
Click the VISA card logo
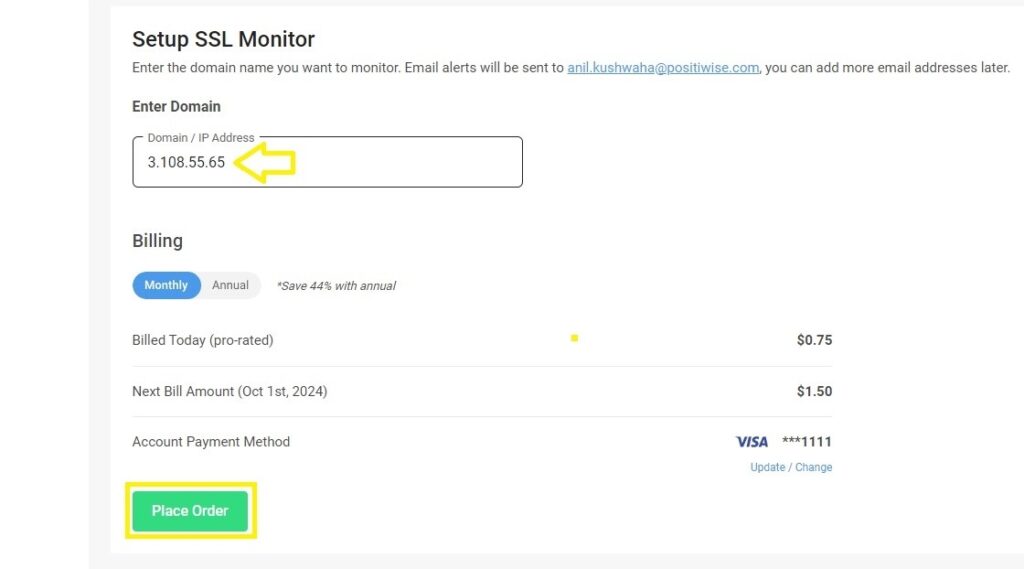tap(752, 442)
